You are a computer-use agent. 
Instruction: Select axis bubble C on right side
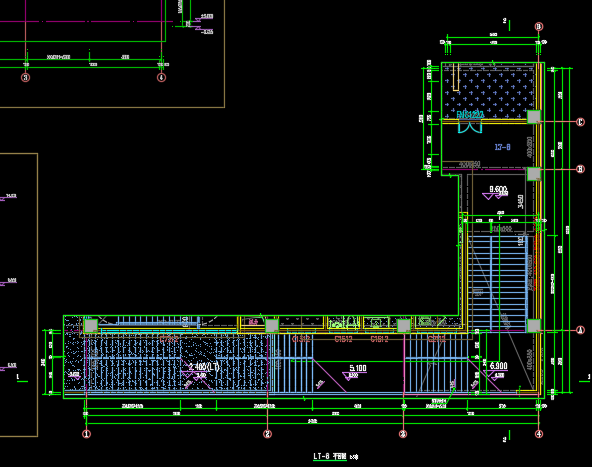580,122
